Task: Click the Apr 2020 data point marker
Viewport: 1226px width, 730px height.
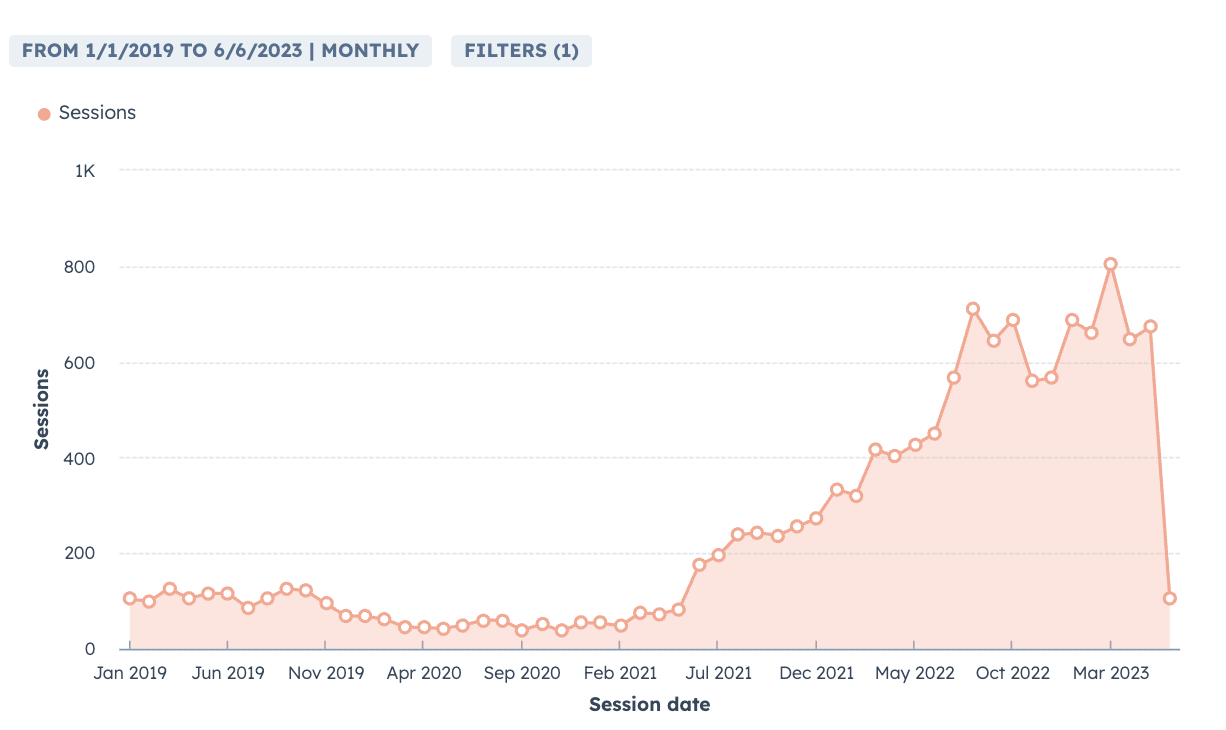Action: click(x=424, y=627)
